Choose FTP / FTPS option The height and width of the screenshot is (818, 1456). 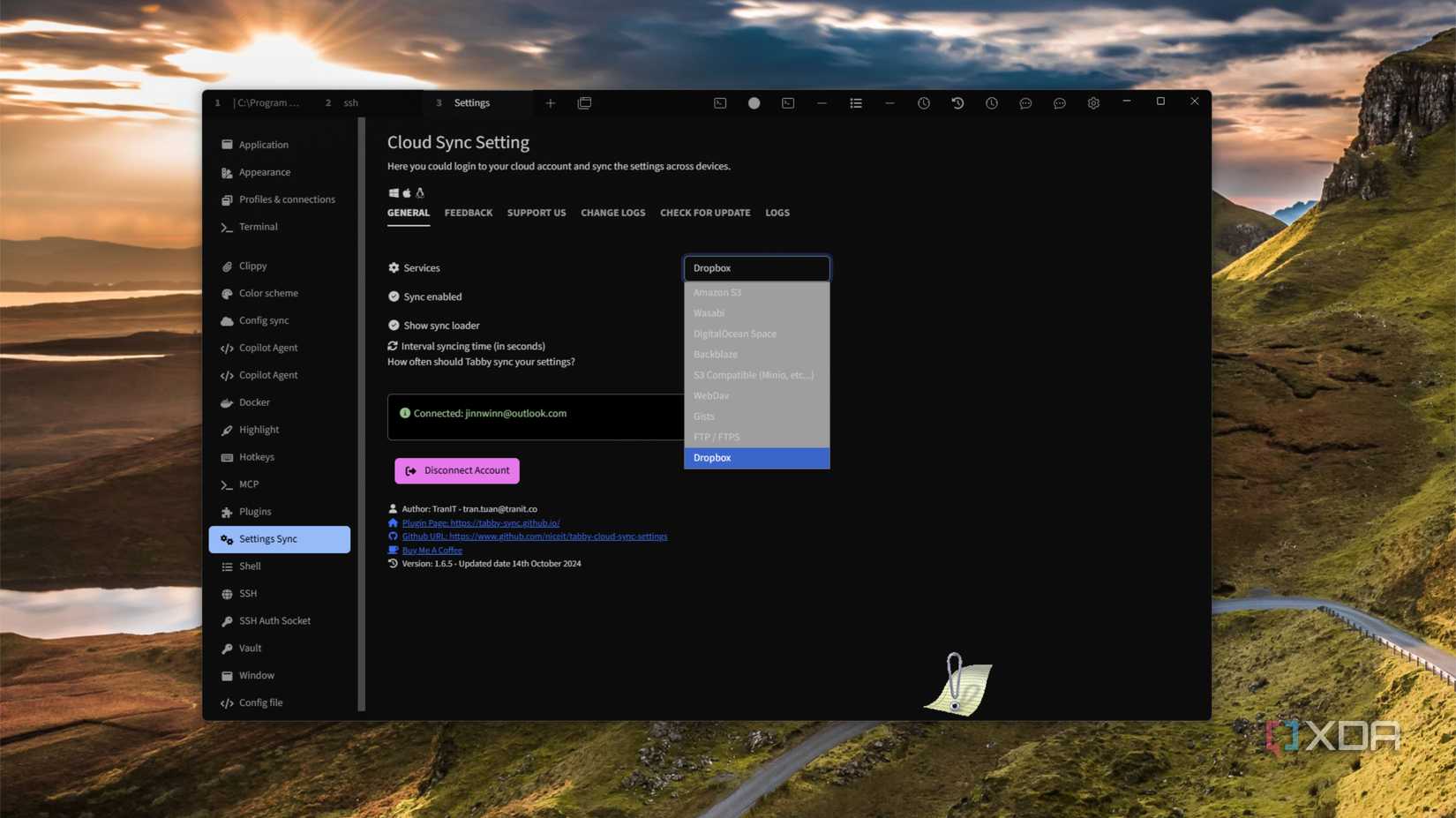[757, 437]
